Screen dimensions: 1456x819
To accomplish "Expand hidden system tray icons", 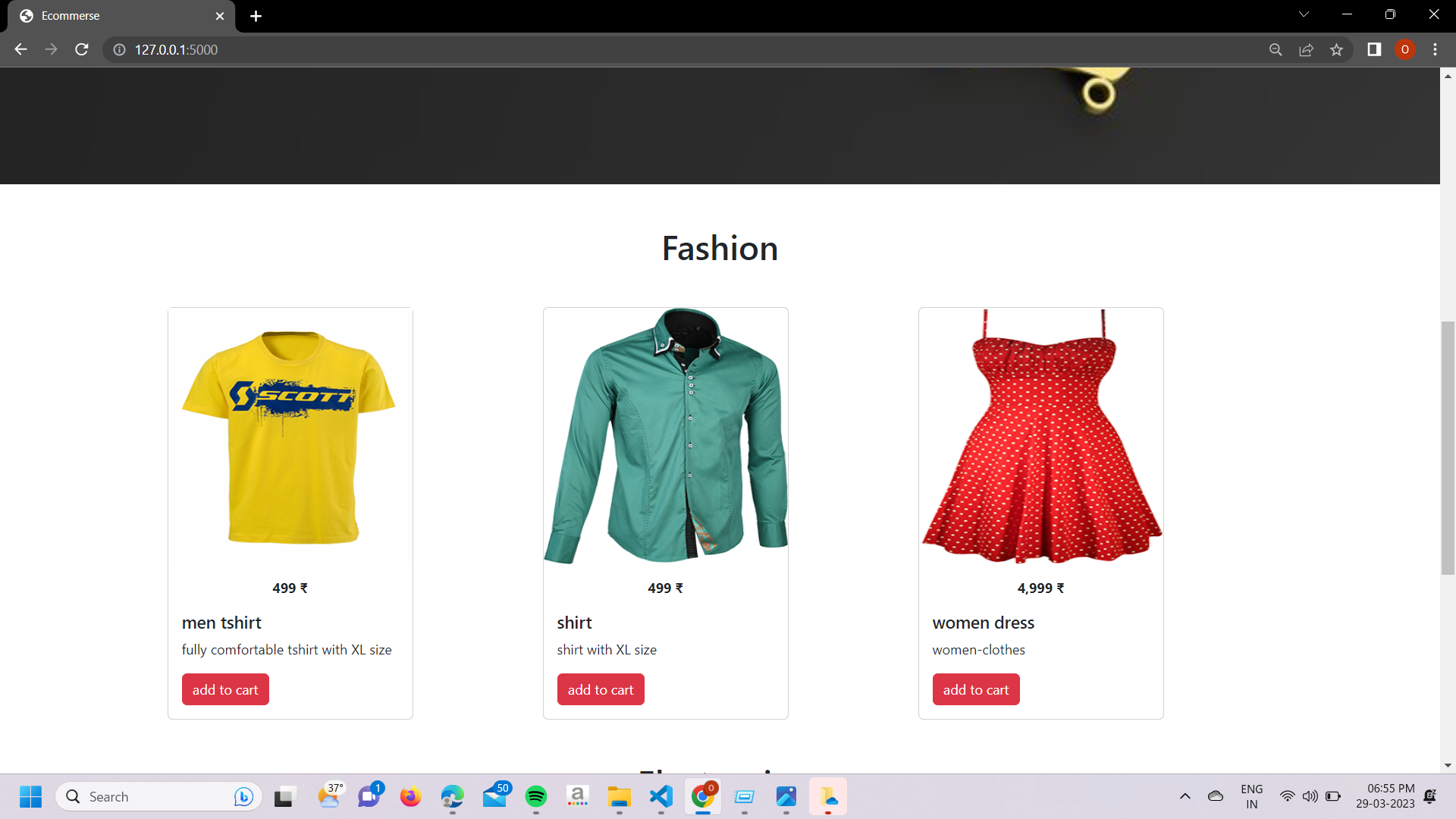I will tap(1185, 796).
